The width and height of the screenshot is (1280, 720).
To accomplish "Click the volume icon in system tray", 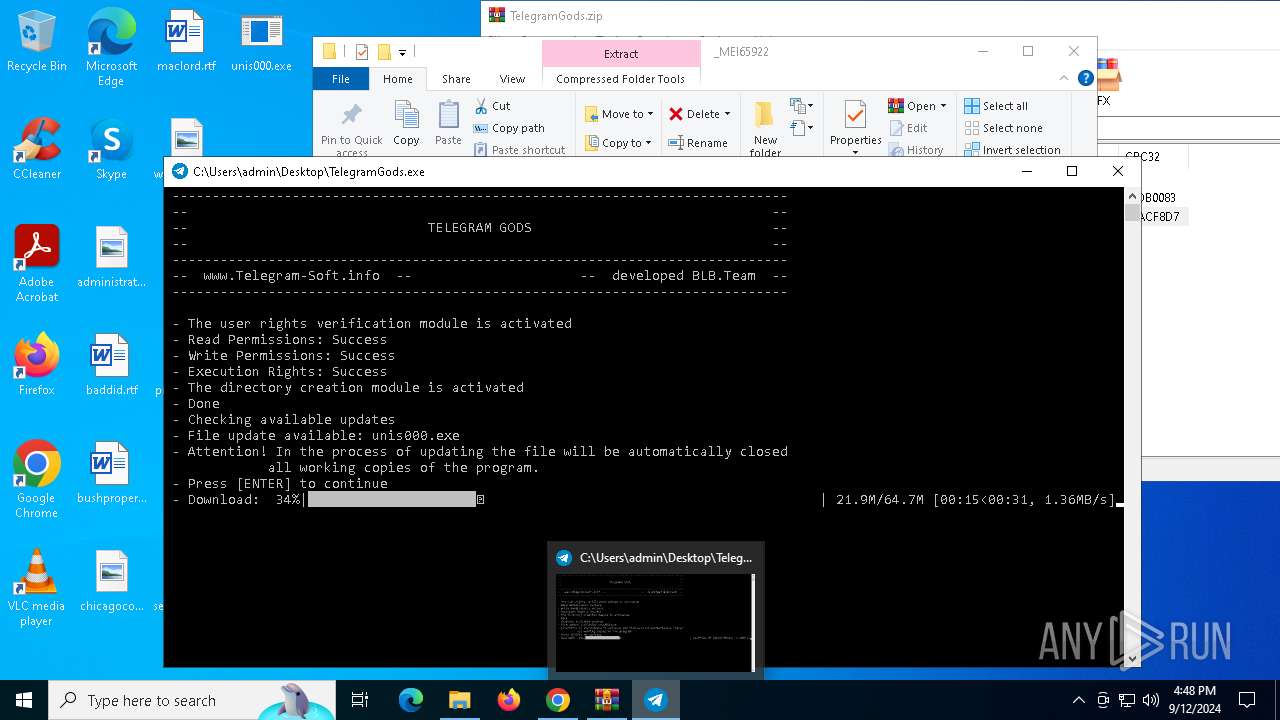I will [x=1150, y=700].
